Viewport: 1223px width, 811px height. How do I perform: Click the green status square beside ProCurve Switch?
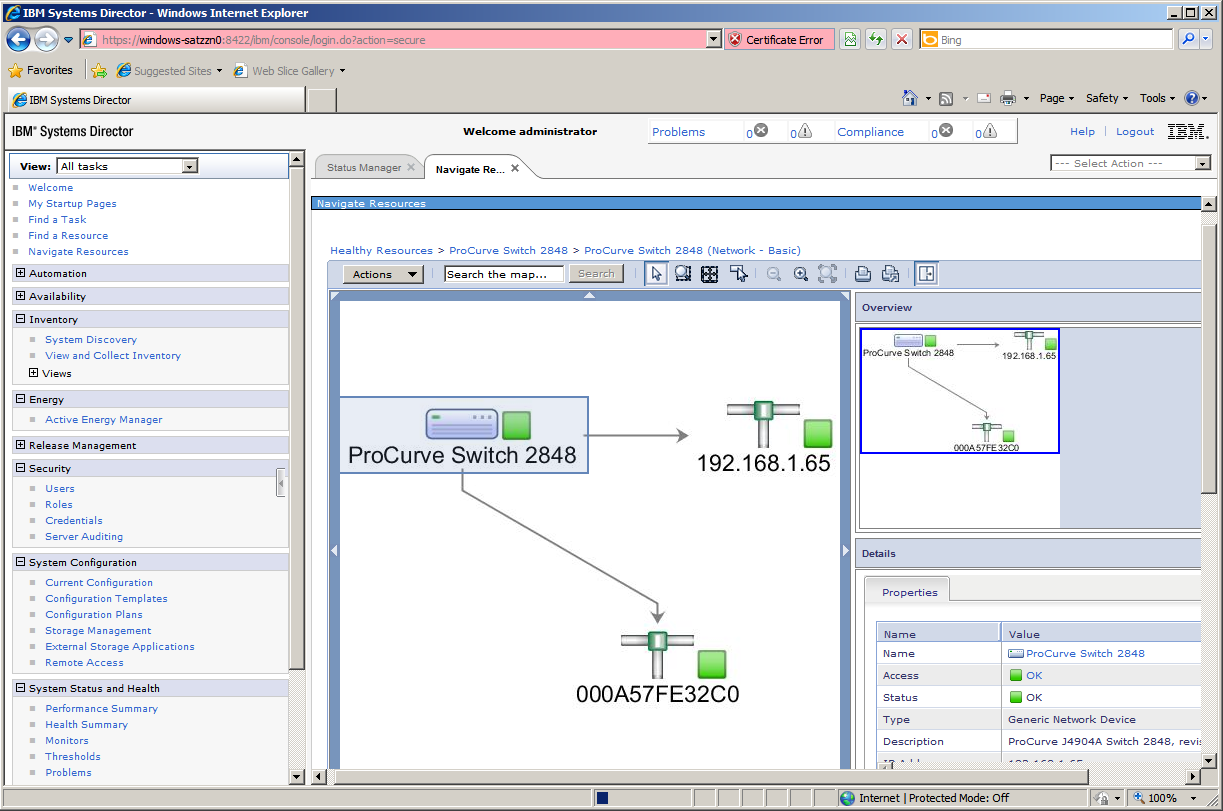click(516, 425)
